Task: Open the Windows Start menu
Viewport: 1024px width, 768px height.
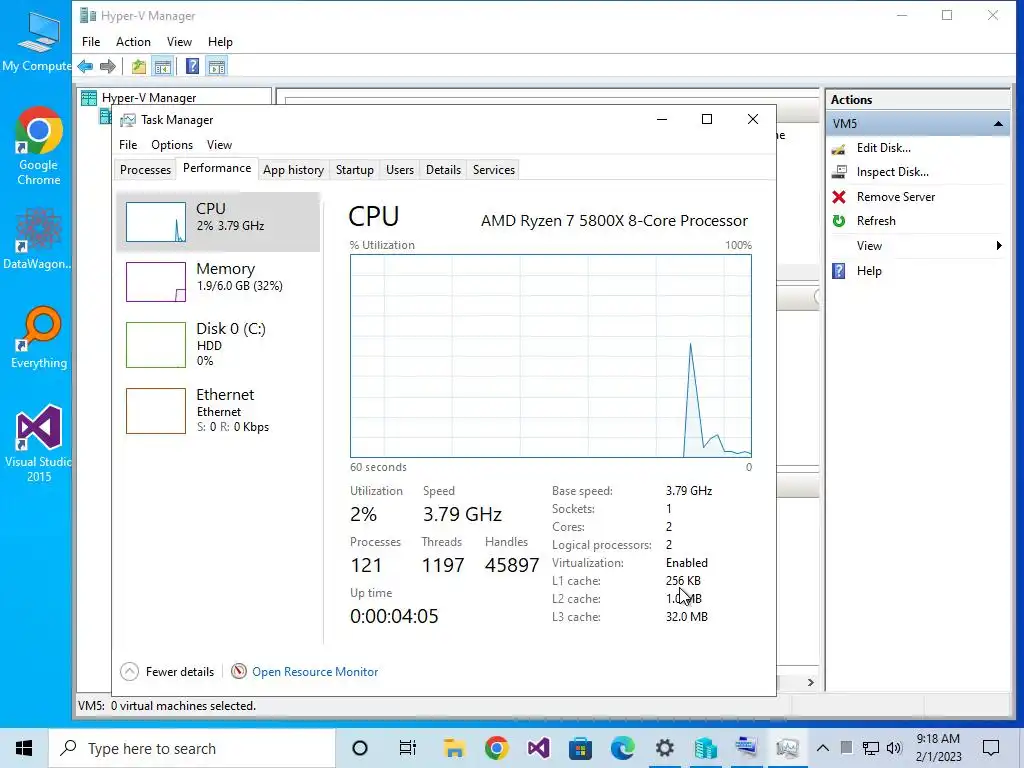Action: point(24,748)
